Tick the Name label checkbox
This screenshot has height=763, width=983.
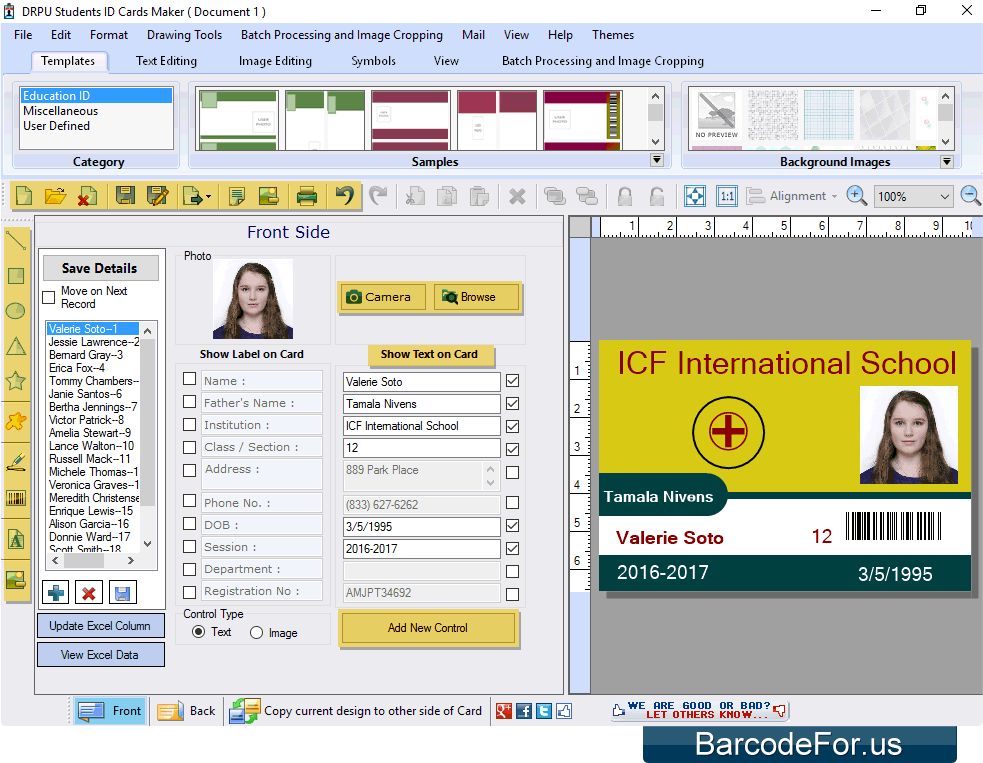coord(189,379)
